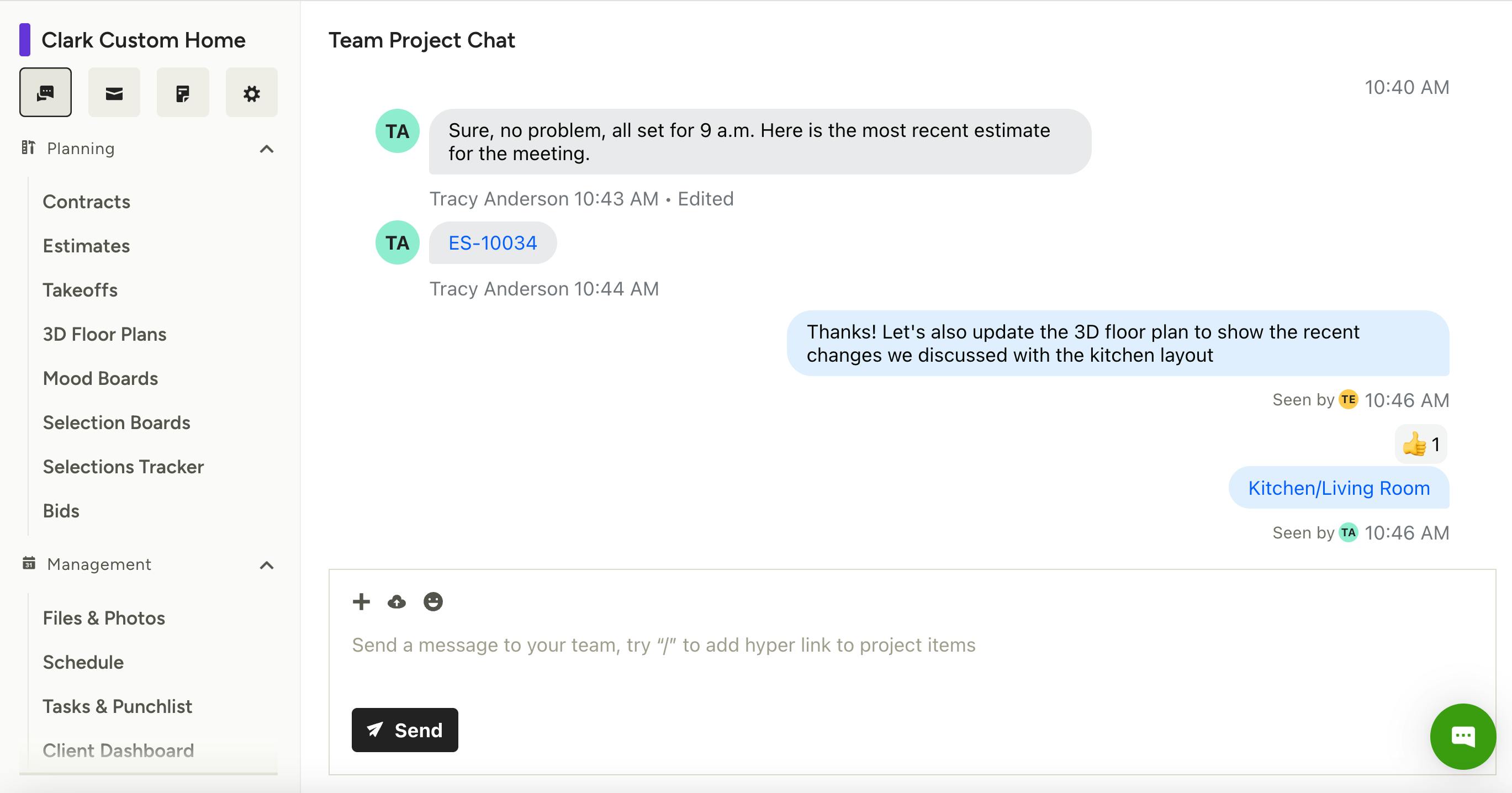Collapse the Management section
This screenshot has height=793, width=1512.
[x=267, y=565]
